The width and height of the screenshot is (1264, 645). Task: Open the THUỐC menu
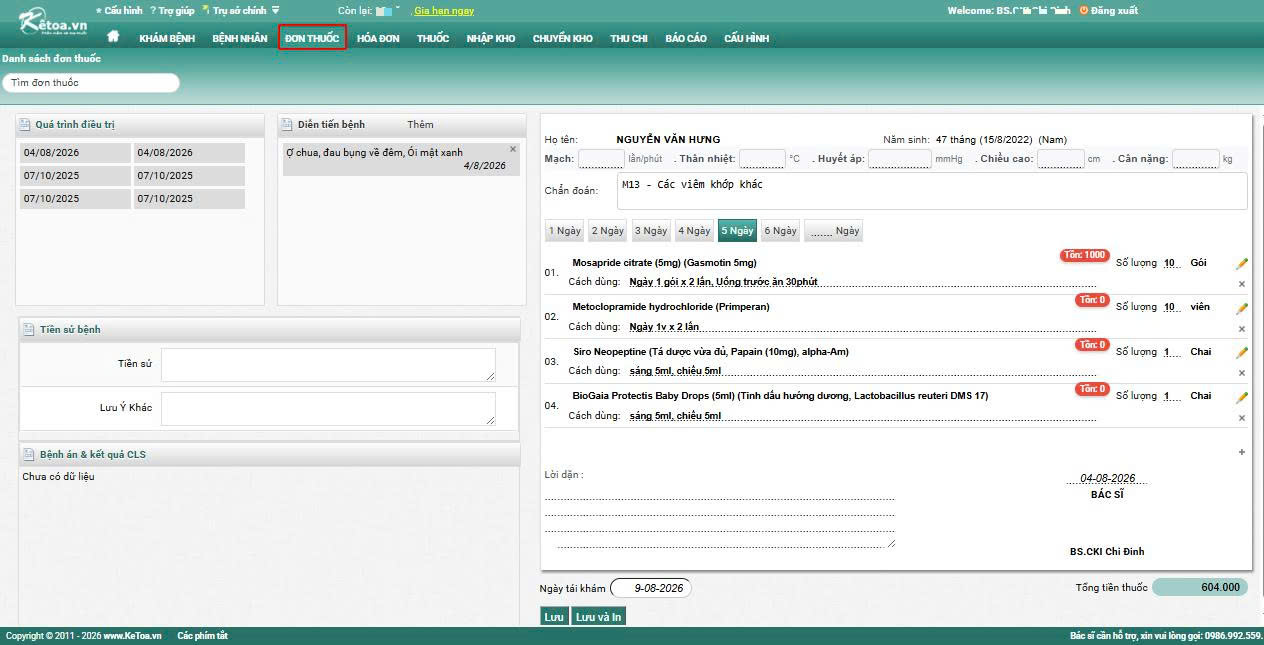tap(433, 38)
